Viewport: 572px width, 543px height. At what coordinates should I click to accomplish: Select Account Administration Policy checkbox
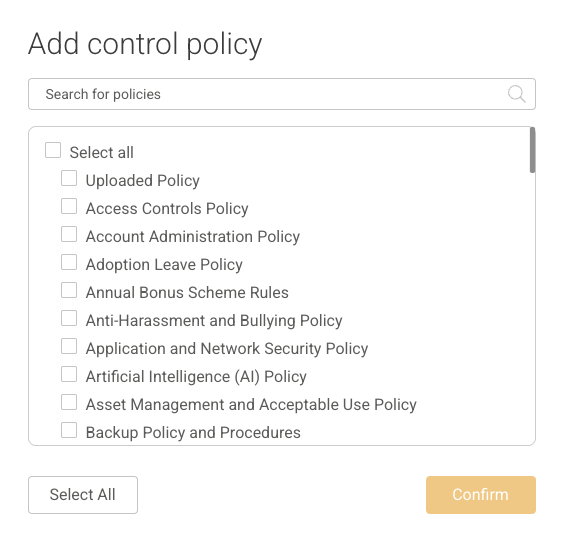point(69,234)
